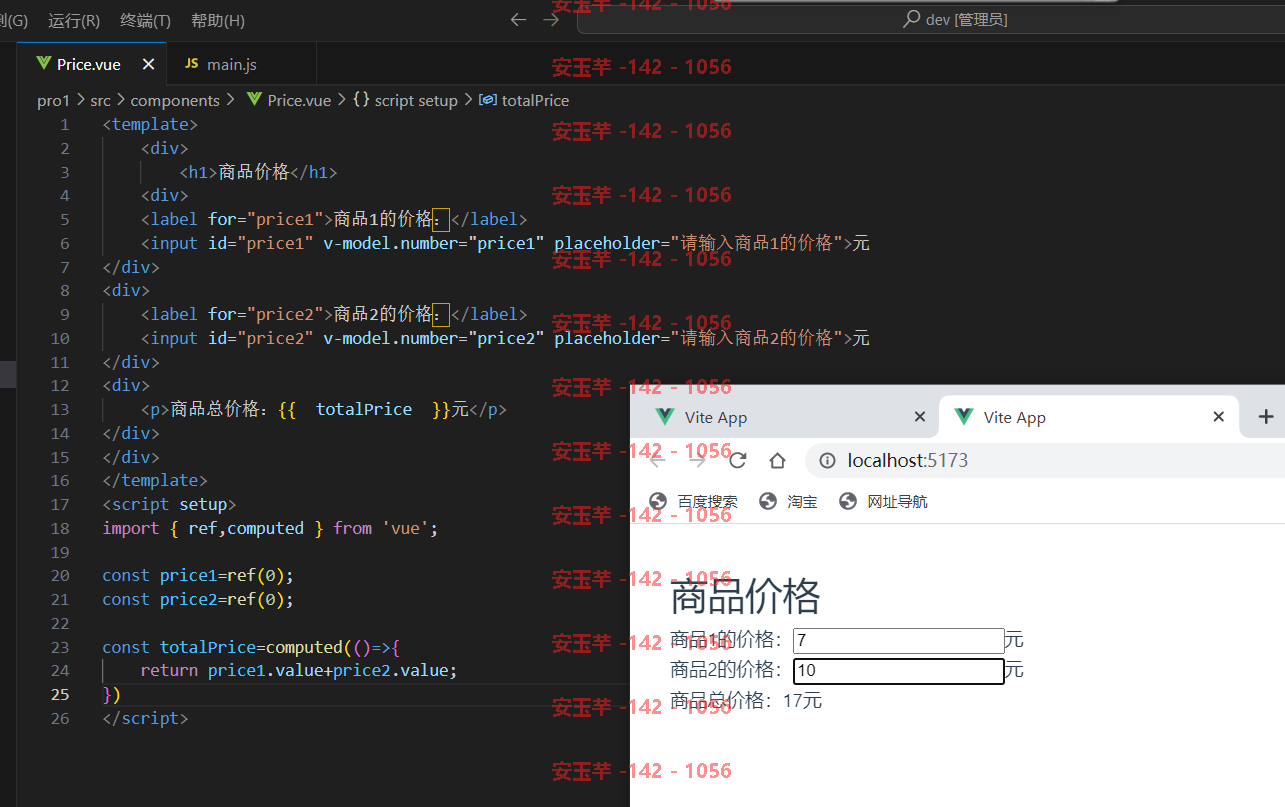This screenshot has width=1285, height=807.
Task: Click the dev [管理员] command search box
Action: [x=930, y=19]
